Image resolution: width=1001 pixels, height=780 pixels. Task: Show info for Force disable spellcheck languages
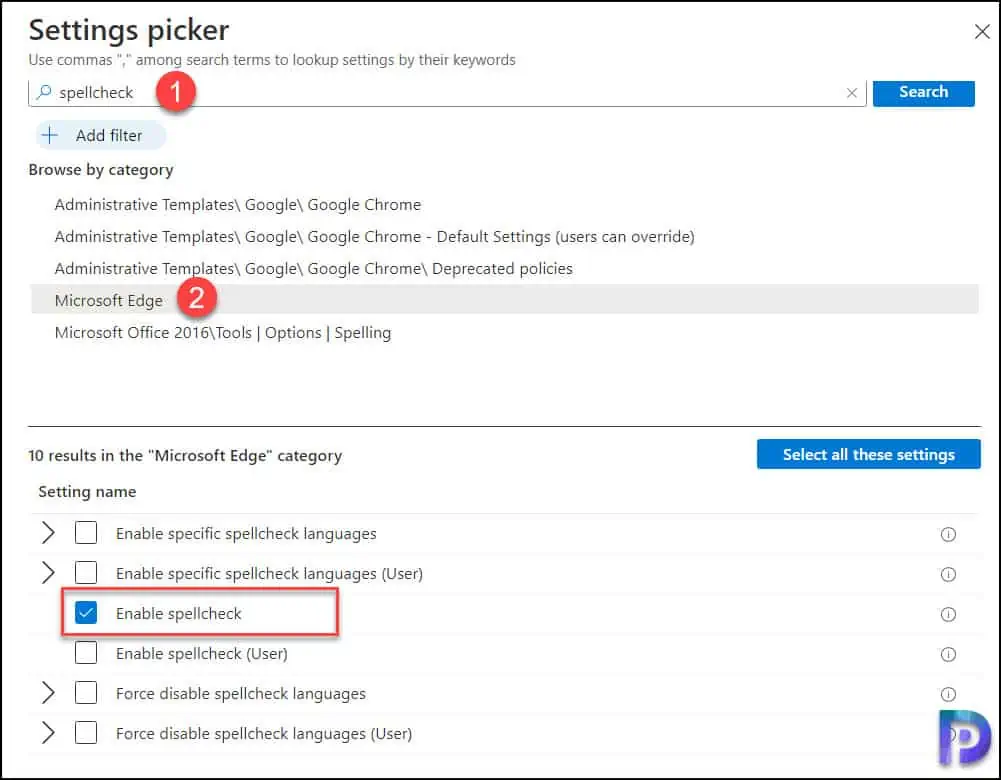(948, 694)
